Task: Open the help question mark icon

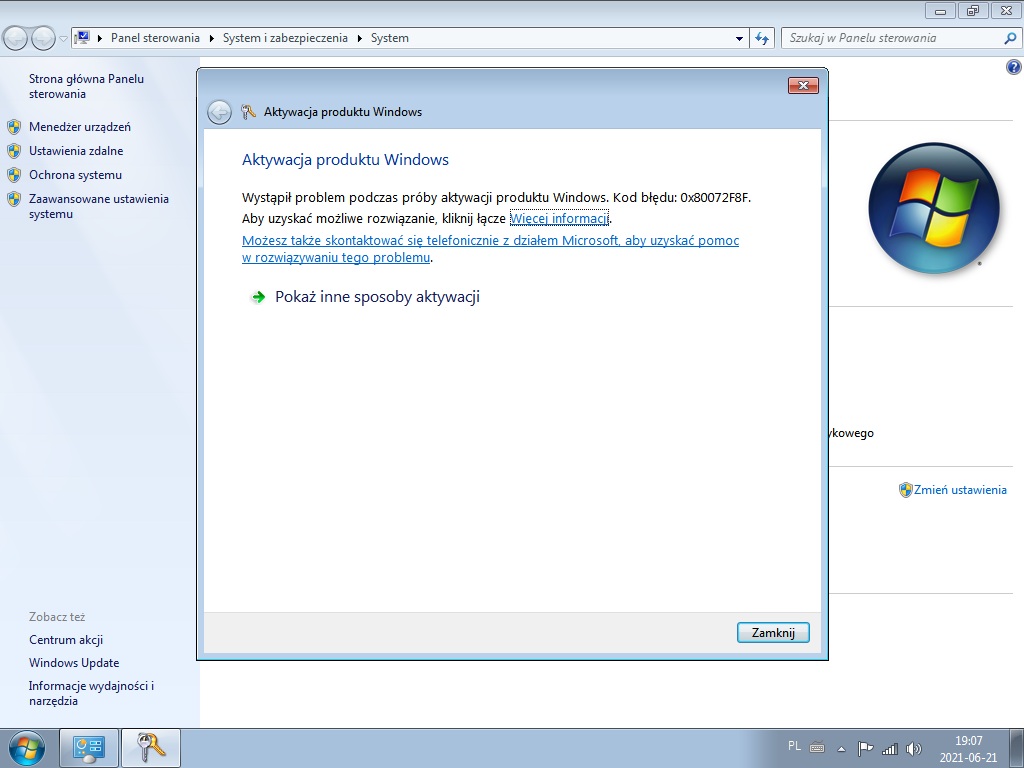Action: [x=1013, y=67]
